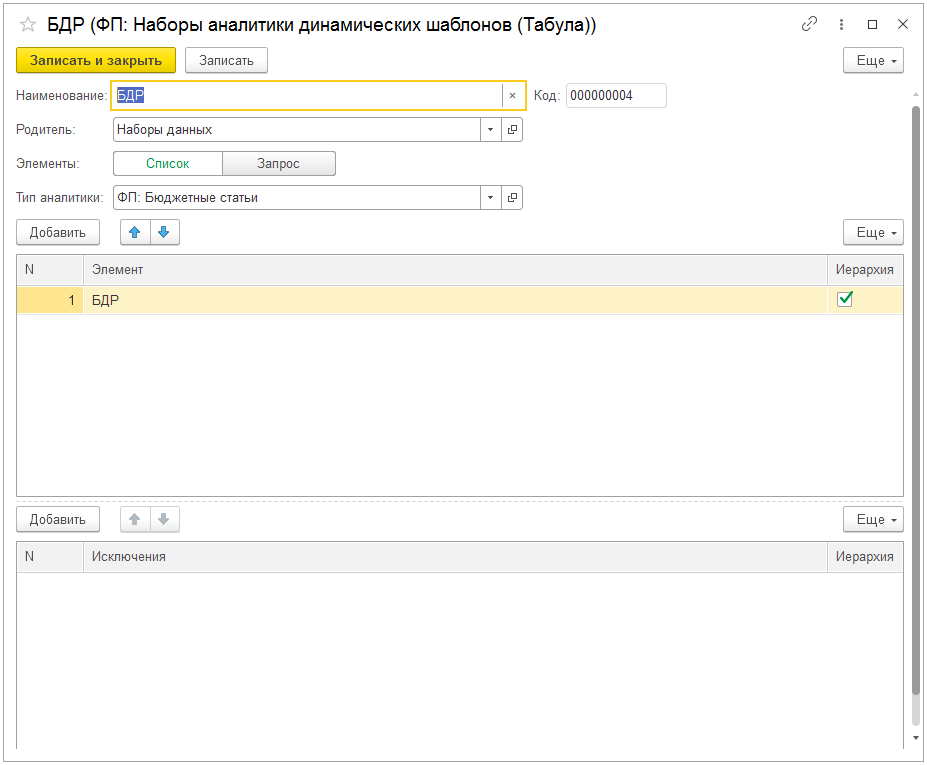The width and height of the screenshot is (927, 765).
Task: Move exception up in the Исключения list
Action: coord(135,519)
